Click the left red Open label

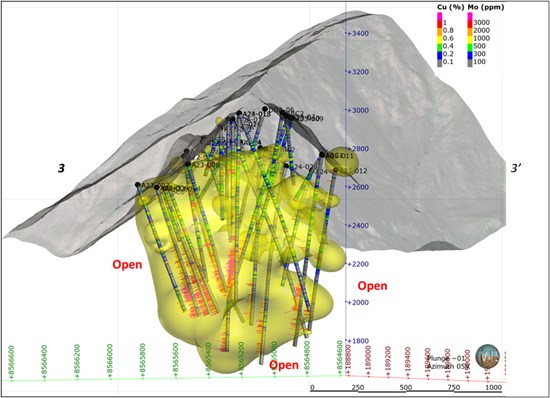coord(127,264)
